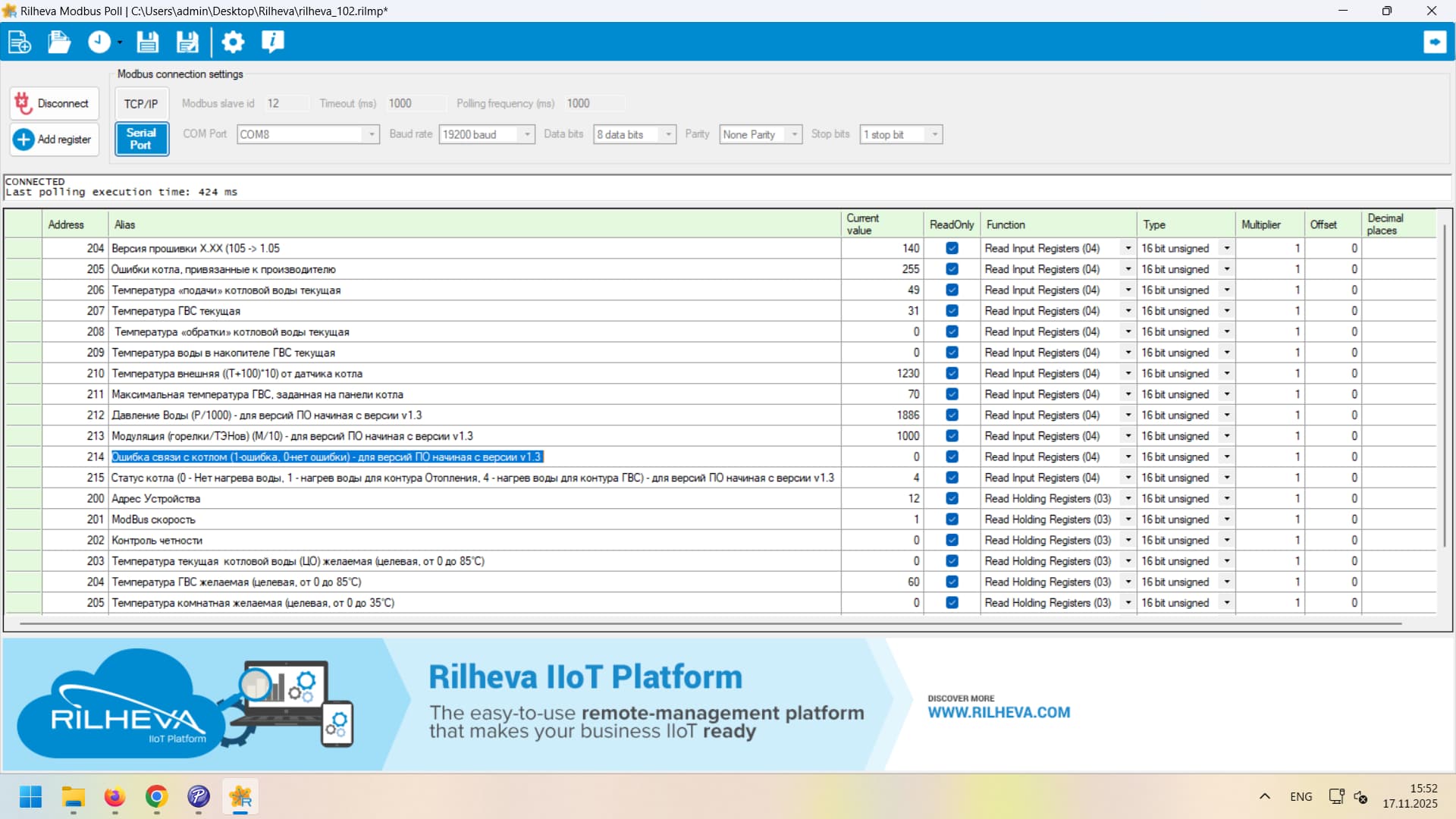Viewport: 1456px width, 819px height.
Task: Create a new project file
Action: point(19,42)
